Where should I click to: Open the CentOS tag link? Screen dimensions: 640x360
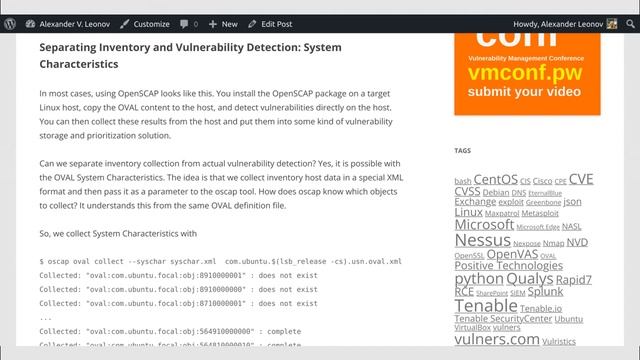tap(496, 180)
